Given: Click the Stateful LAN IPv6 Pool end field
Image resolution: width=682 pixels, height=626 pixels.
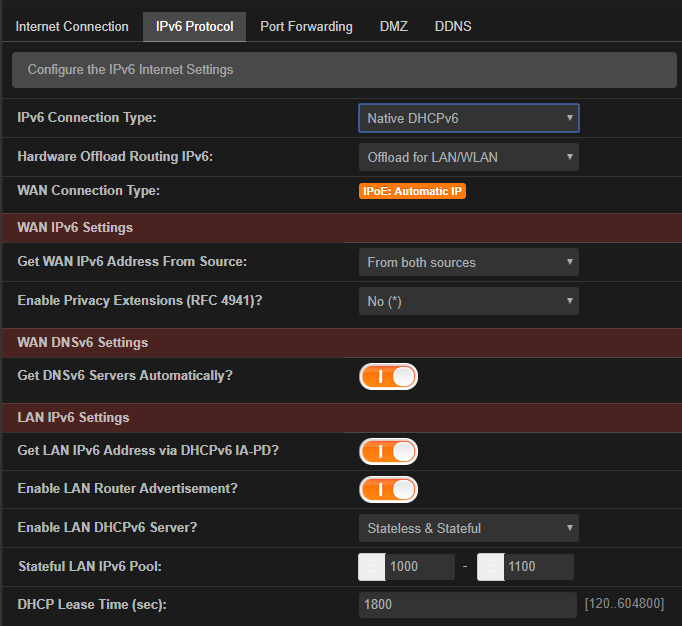Looking at the screenshot, I should point(538,567).
